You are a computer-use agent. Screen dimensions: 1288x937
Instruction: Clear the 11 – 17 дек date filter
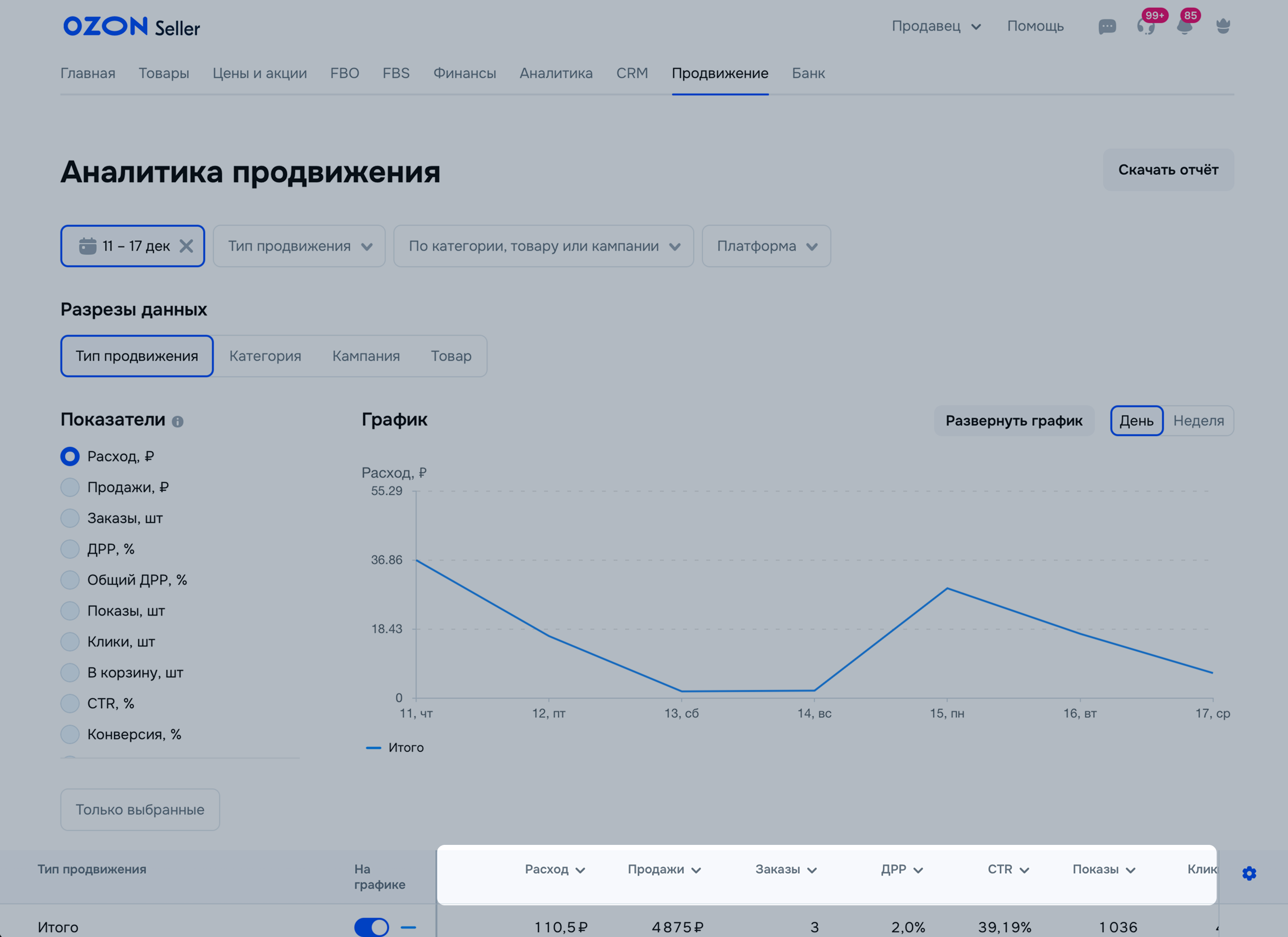(186, 246)
